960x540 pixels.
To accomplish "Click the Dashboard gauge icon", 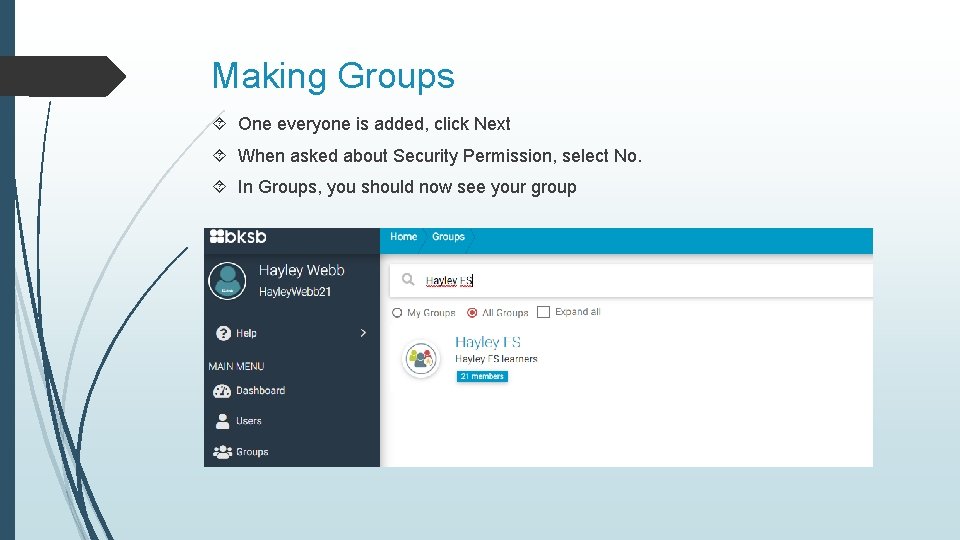I will pos(222,391).
